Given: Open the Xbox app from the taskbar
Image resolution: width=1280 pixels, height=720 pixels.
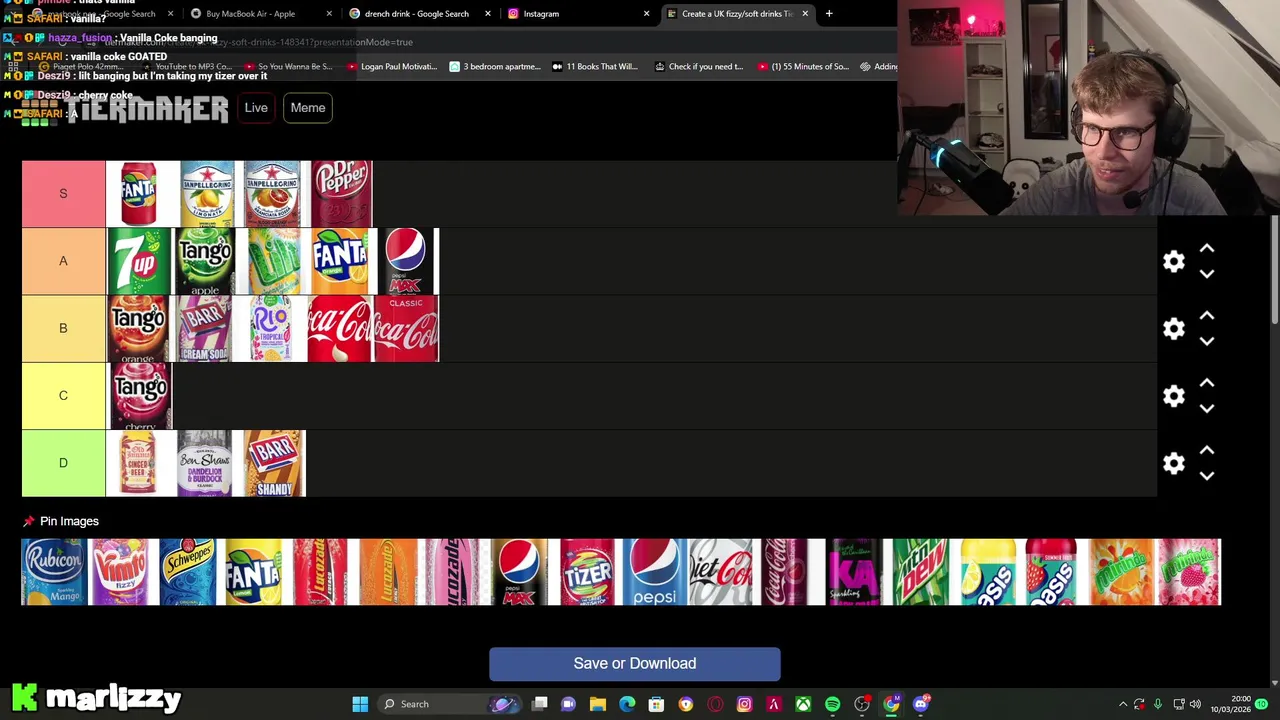Looking at the screenshot, I should pos(803,704).
